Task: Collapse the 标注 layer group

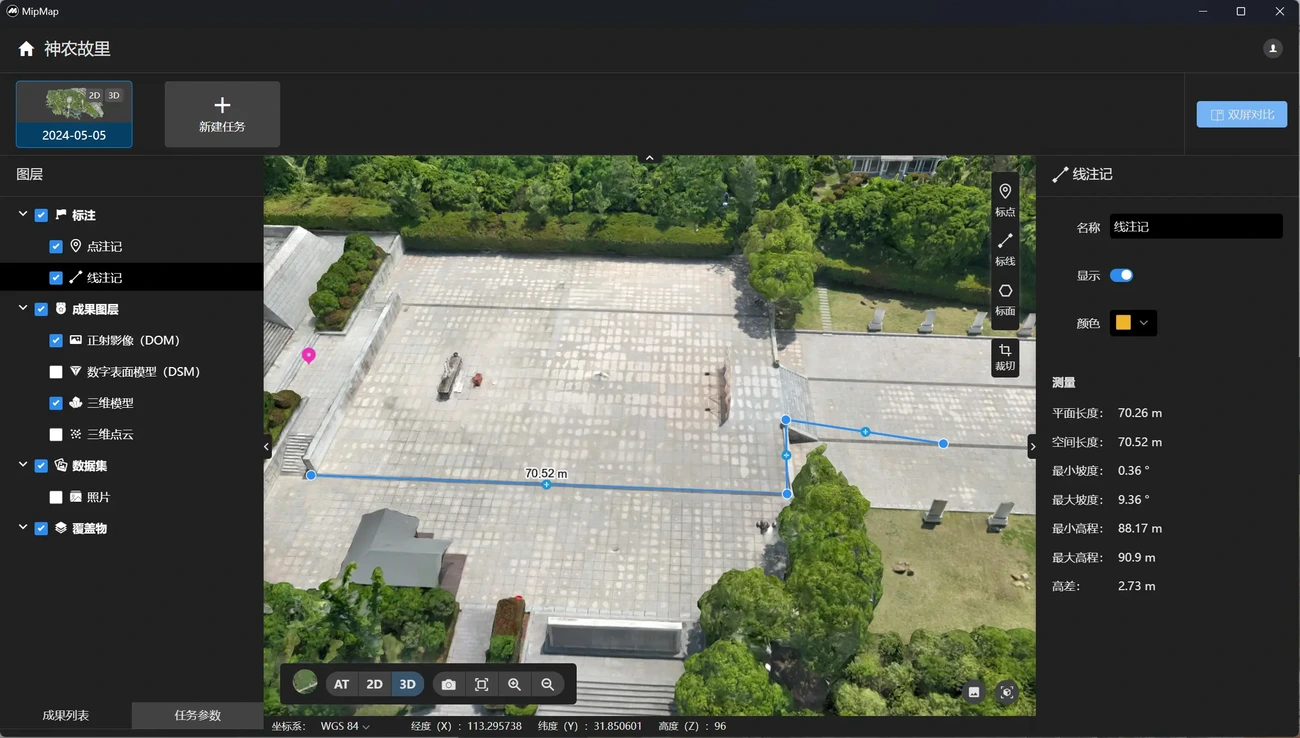Action: [x=23, y=215]
